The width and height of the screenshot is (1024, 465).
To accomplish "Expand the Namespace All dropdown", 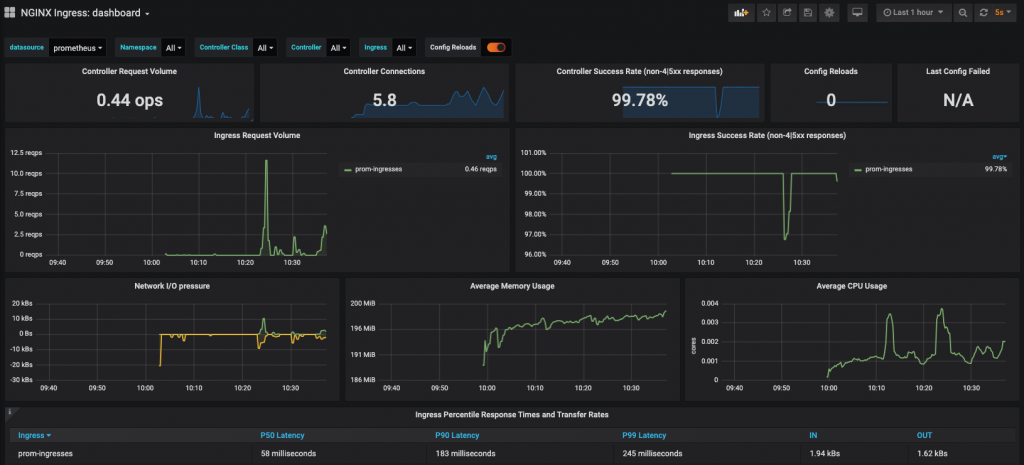I will pyautogui.click(x=174, y=48).
